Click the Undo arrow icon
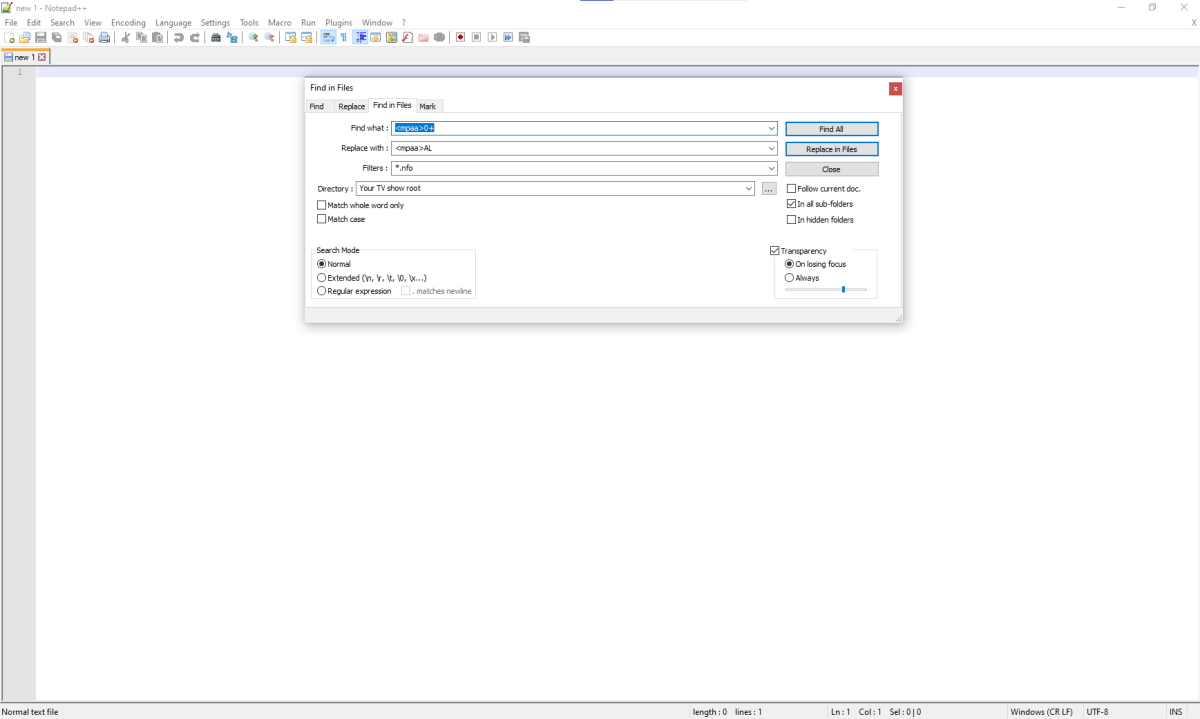 pos(179,38)
